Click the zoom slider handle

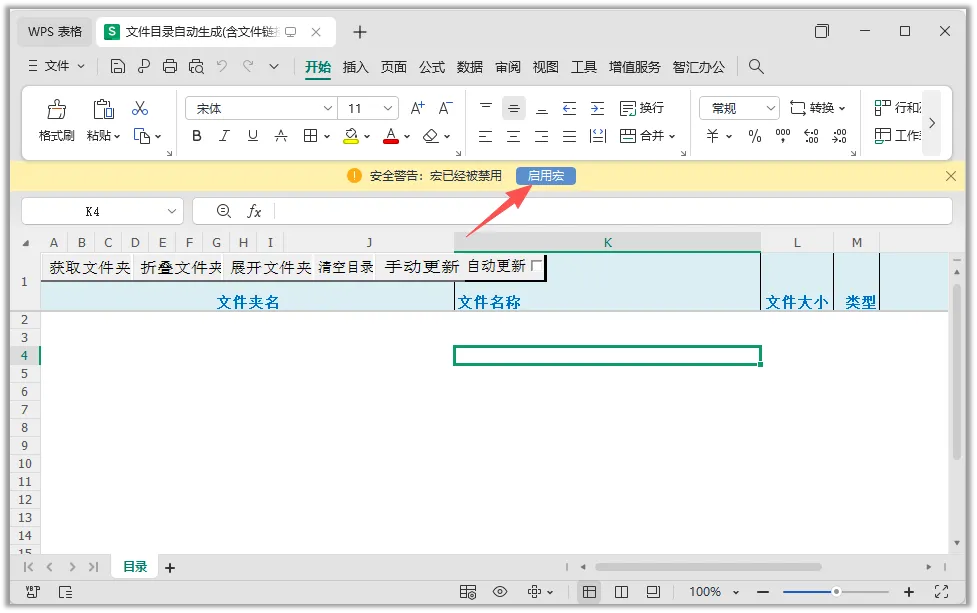coord(836,592)
